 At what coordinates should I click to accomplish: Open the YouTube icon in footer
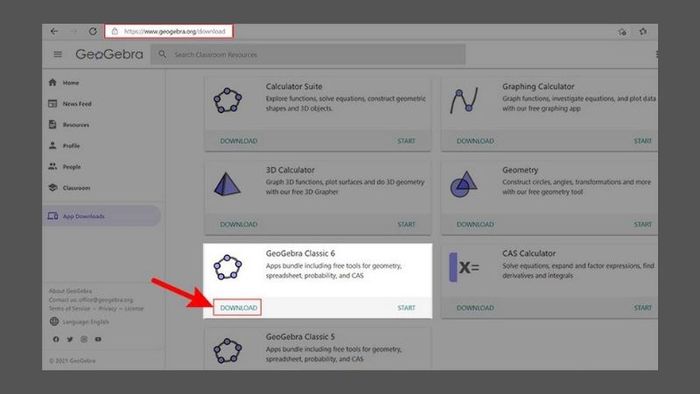(98, 339)
